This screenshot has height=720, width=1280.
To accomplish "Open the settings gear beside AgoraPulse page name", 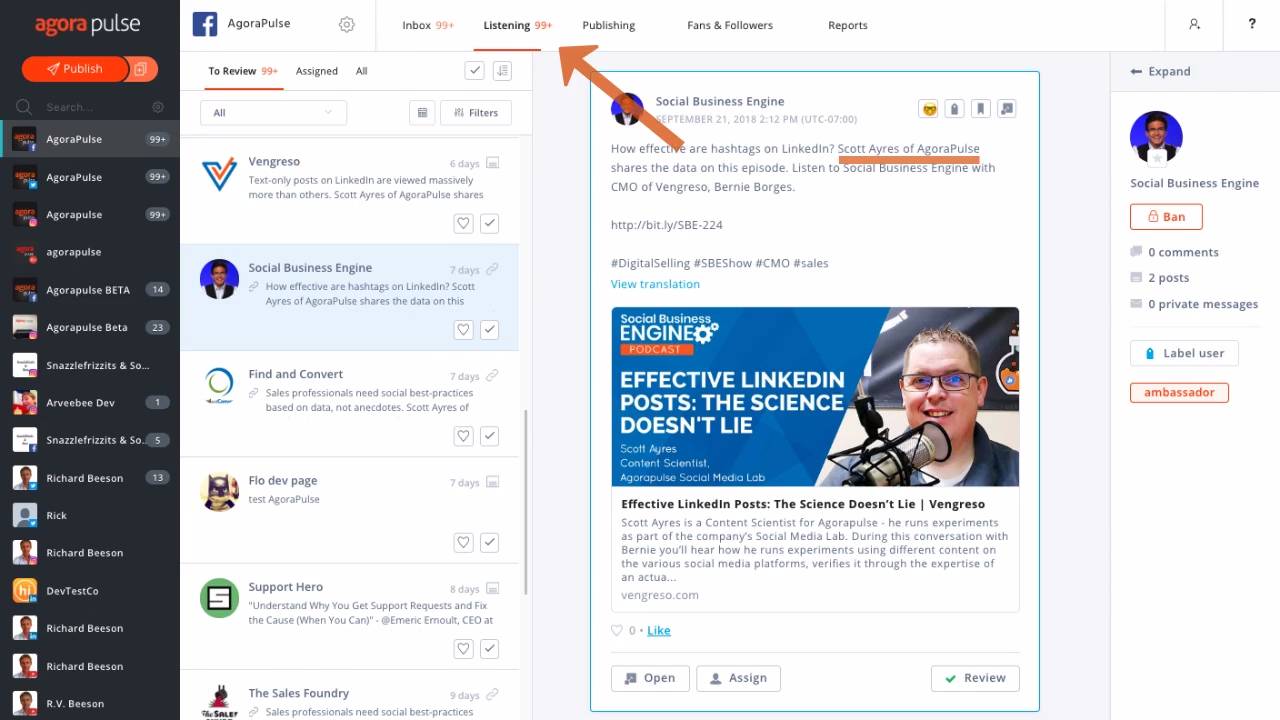I will [x=347, y=25].
